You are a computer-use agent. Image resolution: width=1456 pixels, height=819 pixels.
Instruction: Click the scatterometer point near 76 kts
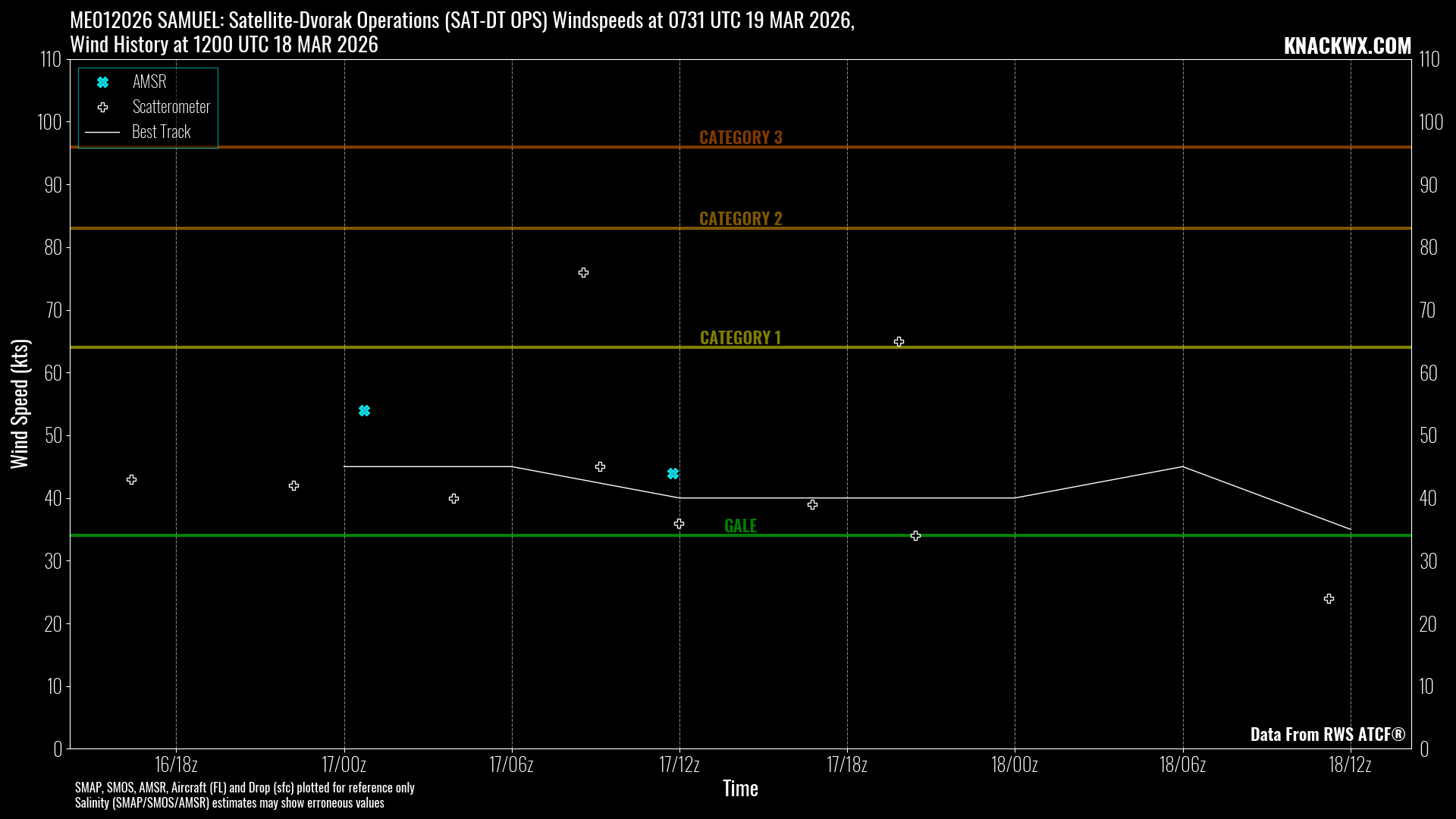tap(583, 272)
